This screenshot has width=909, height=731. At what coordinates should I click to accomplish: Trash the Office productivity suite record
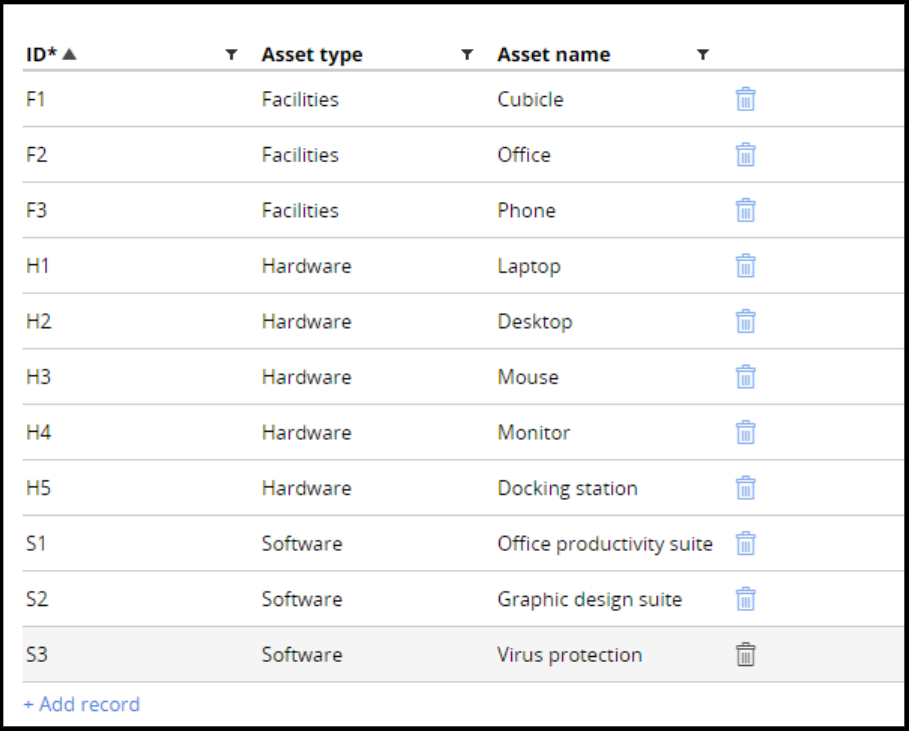point(745,544)
